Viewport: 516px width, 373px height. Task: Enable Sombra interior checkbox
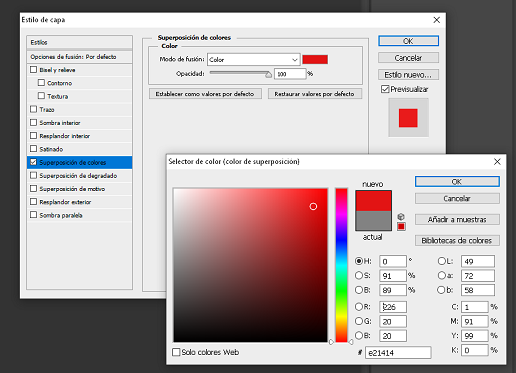[x=33, y=122]
